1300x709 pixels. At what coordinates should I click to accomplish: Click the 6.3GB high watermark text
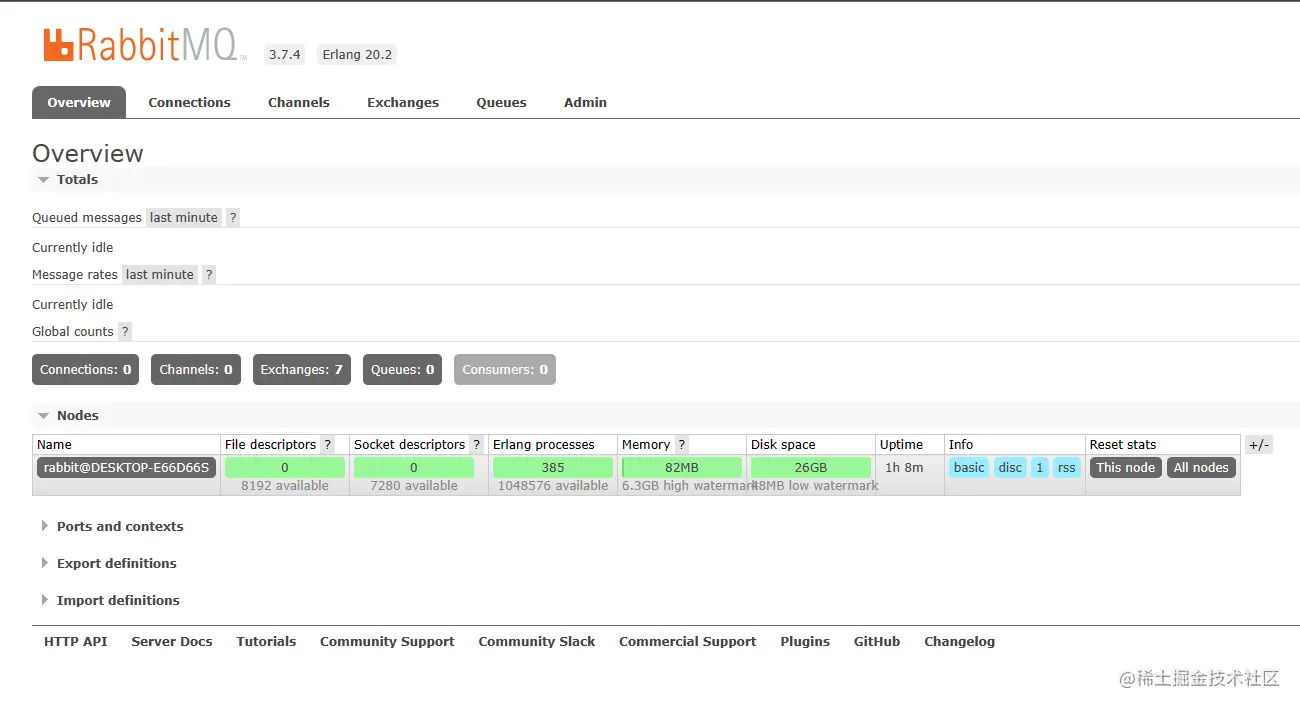[x=686, y=486]
